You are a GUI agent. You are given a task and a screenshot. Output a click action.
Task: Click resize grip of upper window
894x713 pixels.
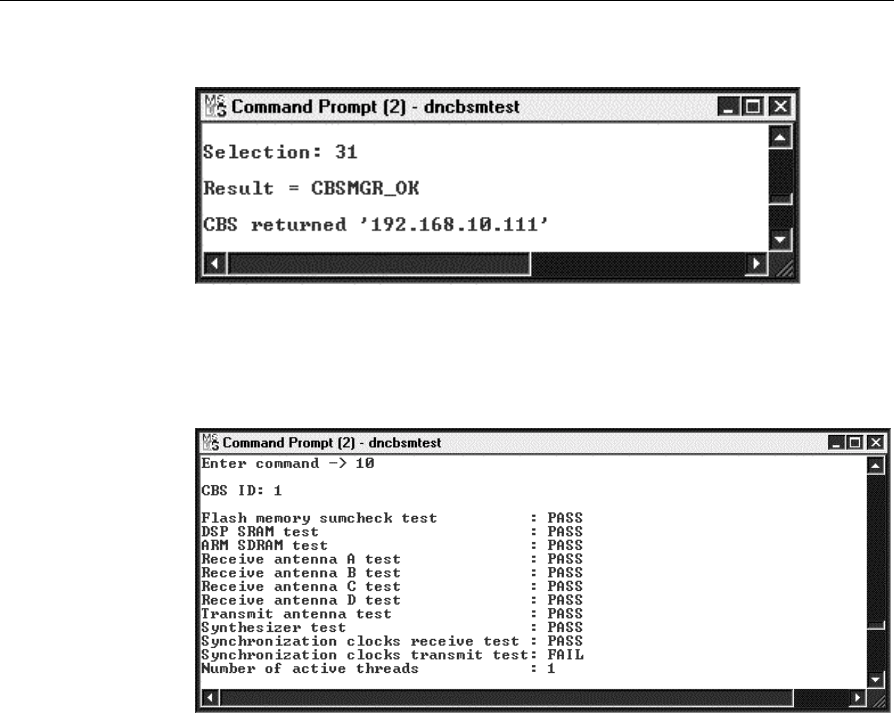784,266
